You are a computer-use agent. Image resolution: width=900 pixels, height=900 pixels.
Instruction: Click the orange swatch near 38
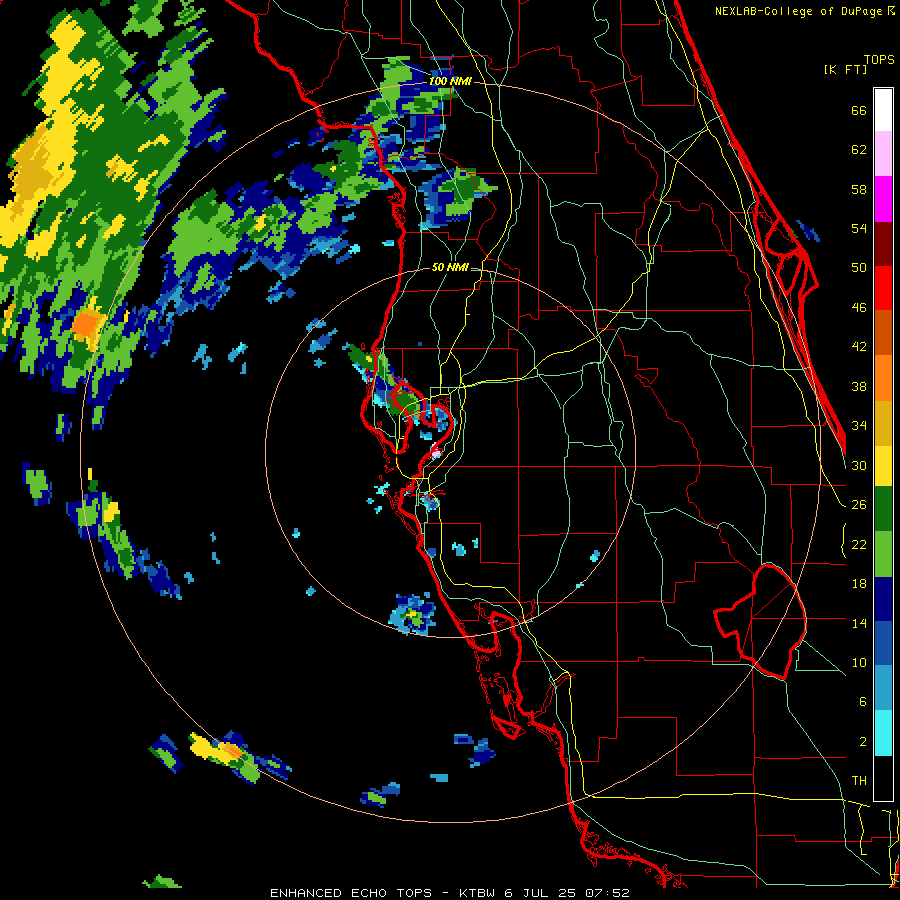(883, 378)
